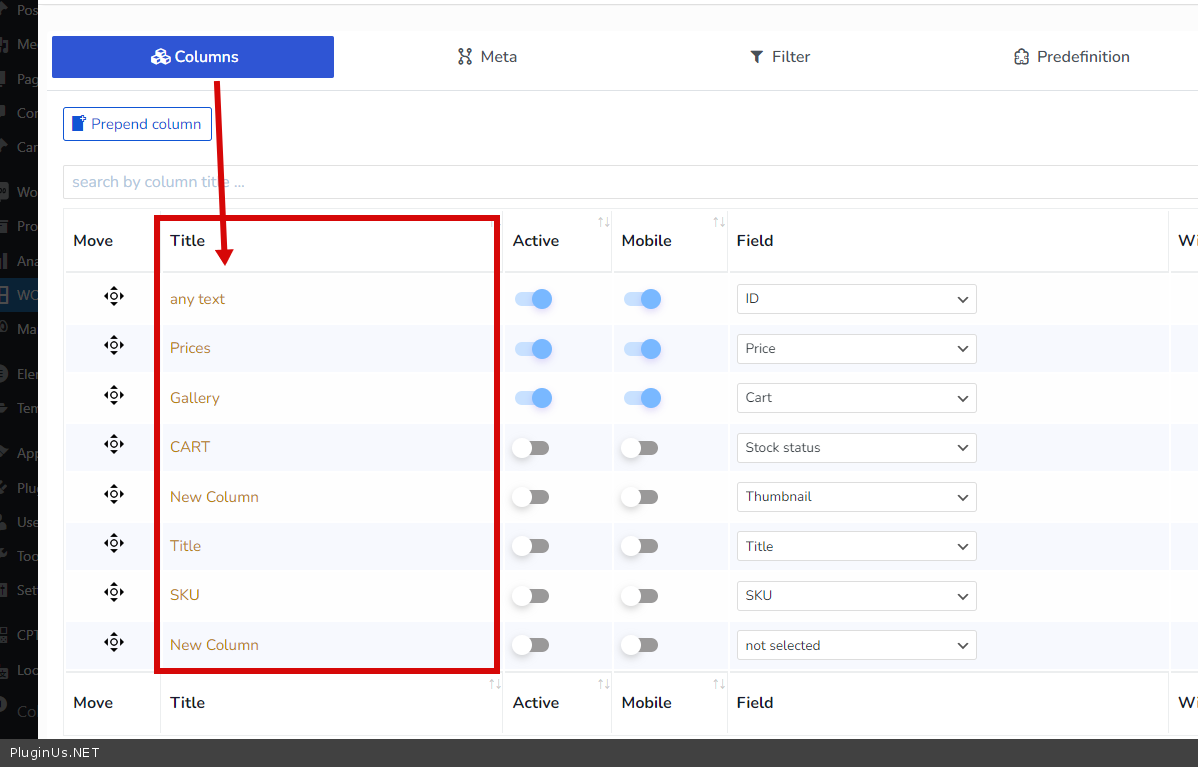Click the move handle for SKU row
Viewport: 1198px width, 767px height.
pos(114,593)
